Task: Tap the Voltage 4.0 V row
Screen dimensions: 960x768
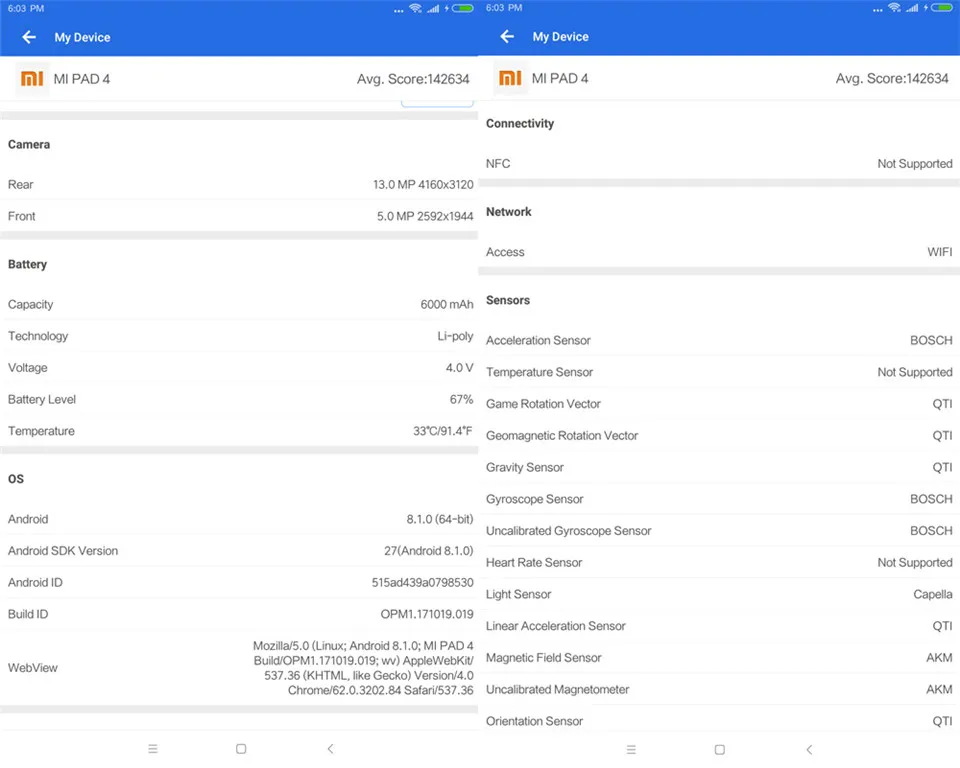Action: click(x=239, y=367)
